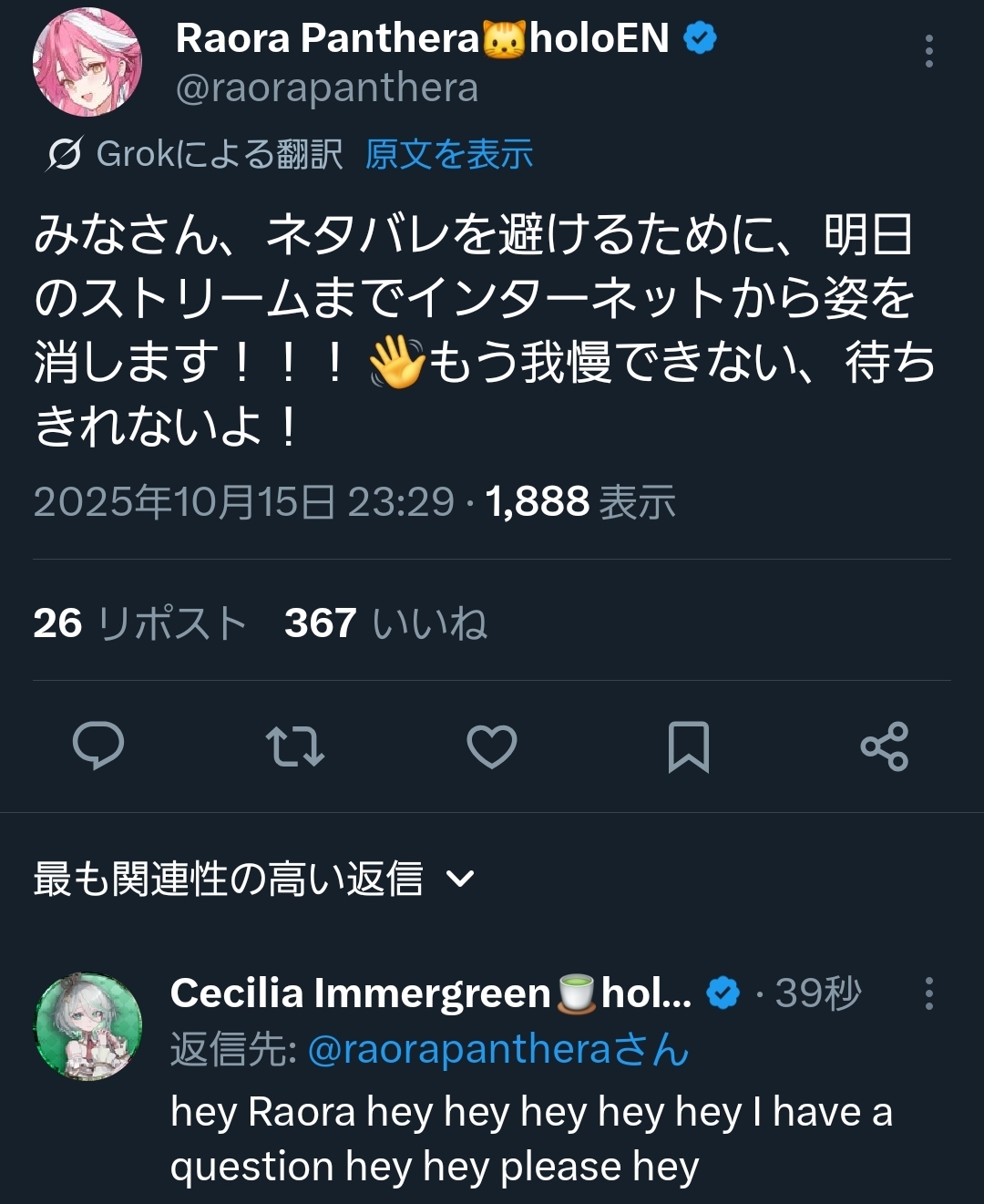Show the original text (原文を表示)
Screen dimensions: 984x1204
coord(448,154)
